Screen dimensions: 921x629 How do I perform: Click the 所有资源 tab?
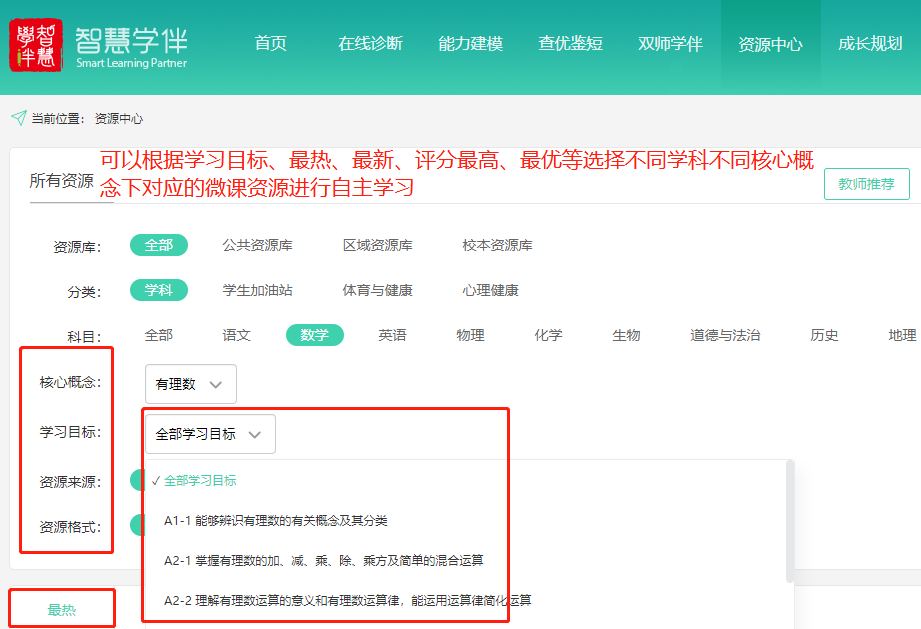click(62, 181)
